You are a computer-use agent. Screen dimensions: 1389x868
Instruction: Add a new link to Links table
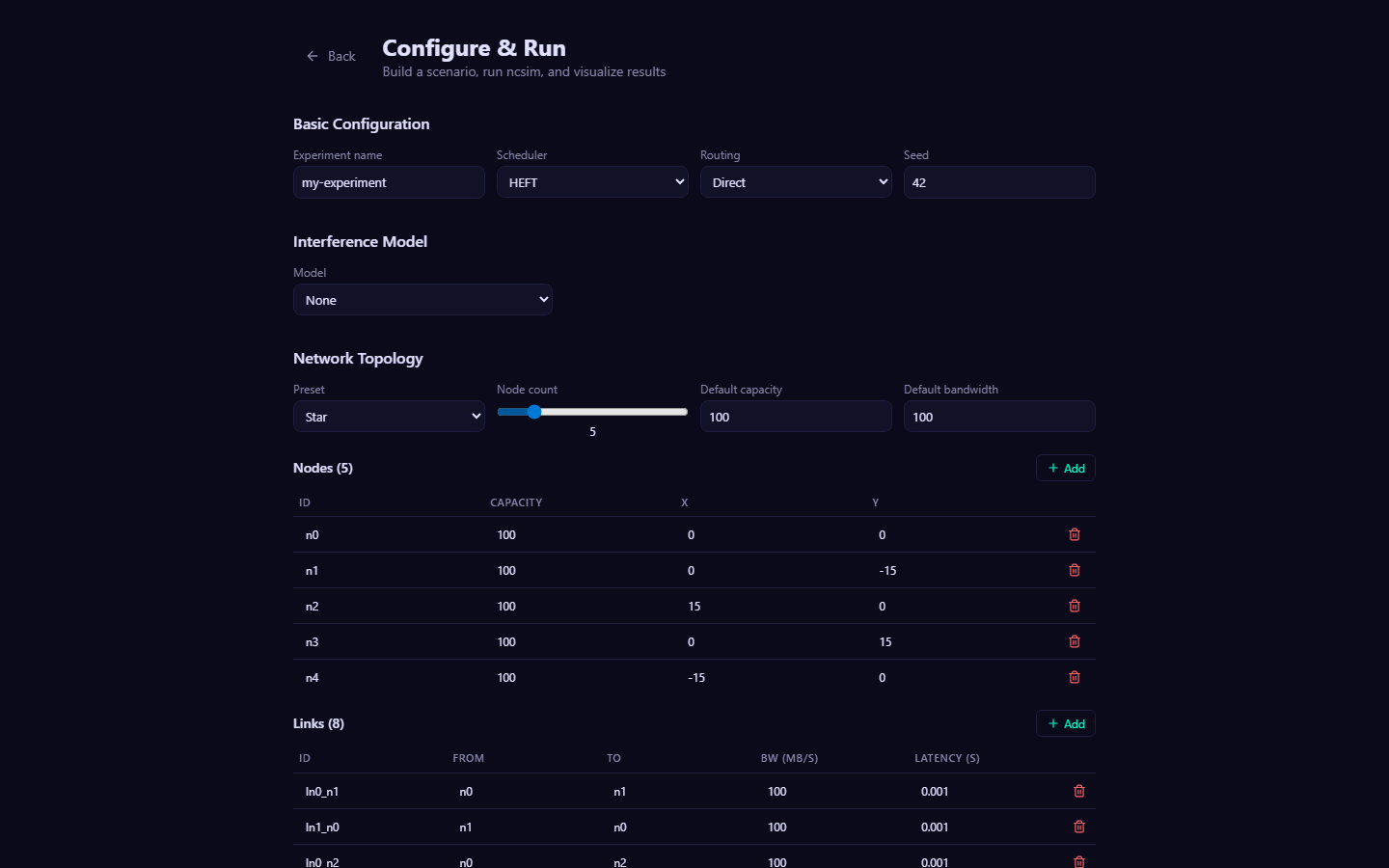pyautogui.click(x=1065, y=723)
